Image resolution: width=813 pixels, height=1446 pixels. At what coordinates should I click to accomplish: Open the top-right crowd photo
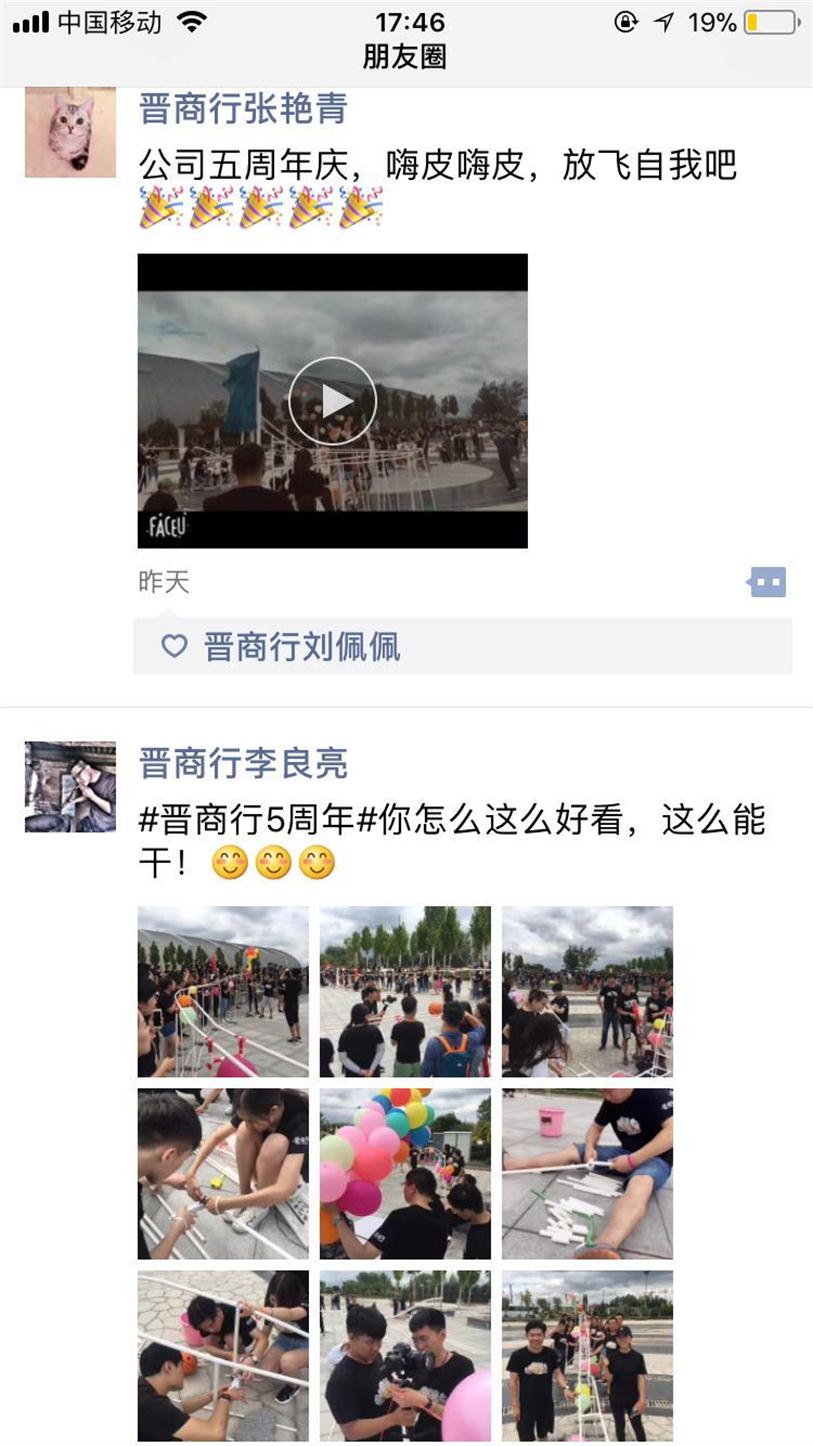587,991
